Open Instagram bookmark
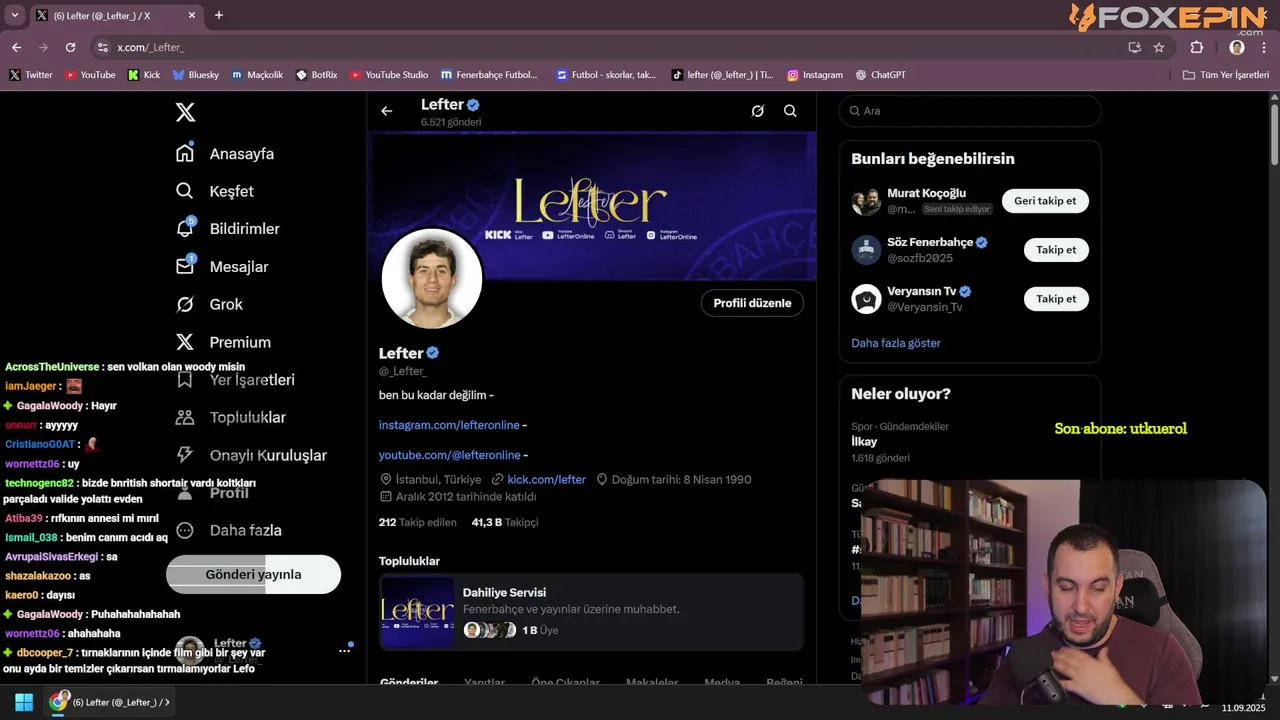Image resolution: width=1280 pixels, height=720 pixels. (815, 75)
